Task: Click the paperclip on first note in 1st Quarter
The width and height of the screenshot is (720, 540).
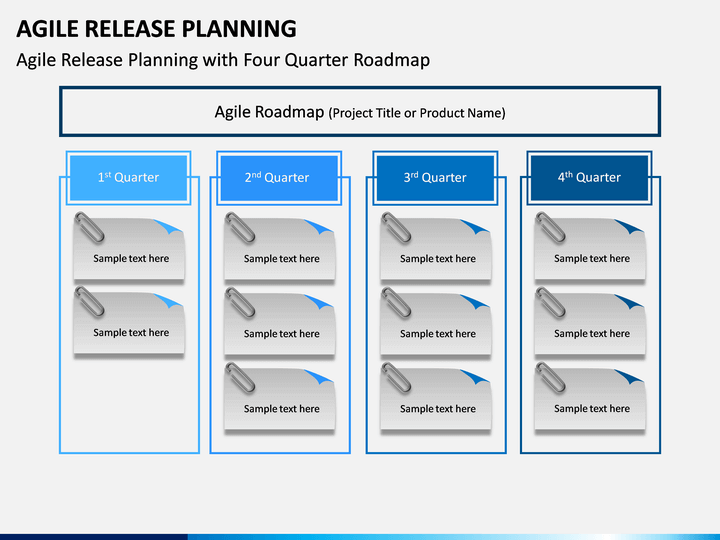Action: coord(90,227)
